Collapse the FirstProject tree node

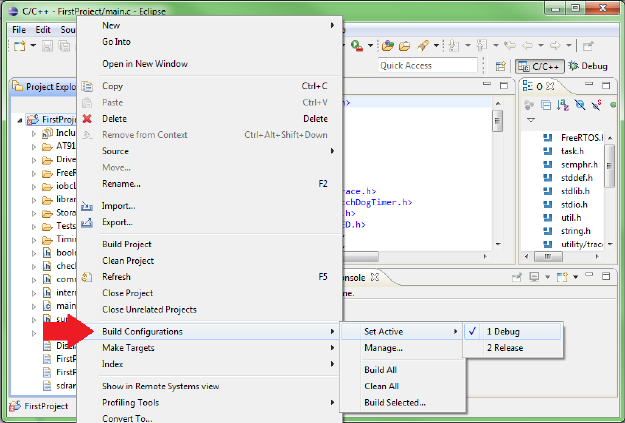(x=20, y=120)
